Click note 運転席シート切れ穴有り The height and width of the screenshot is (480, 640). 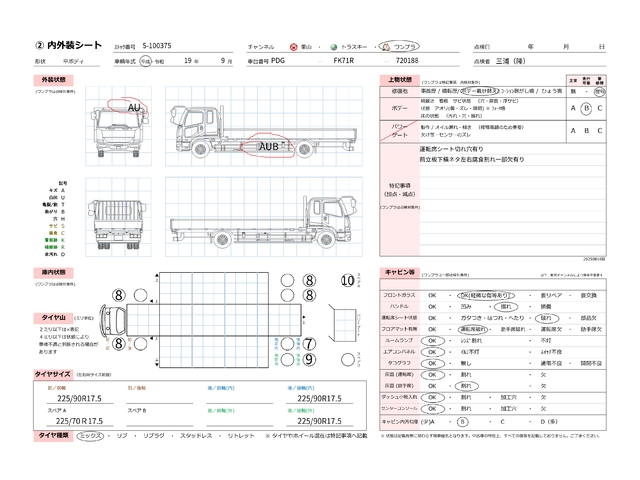(x=451, y=149)
